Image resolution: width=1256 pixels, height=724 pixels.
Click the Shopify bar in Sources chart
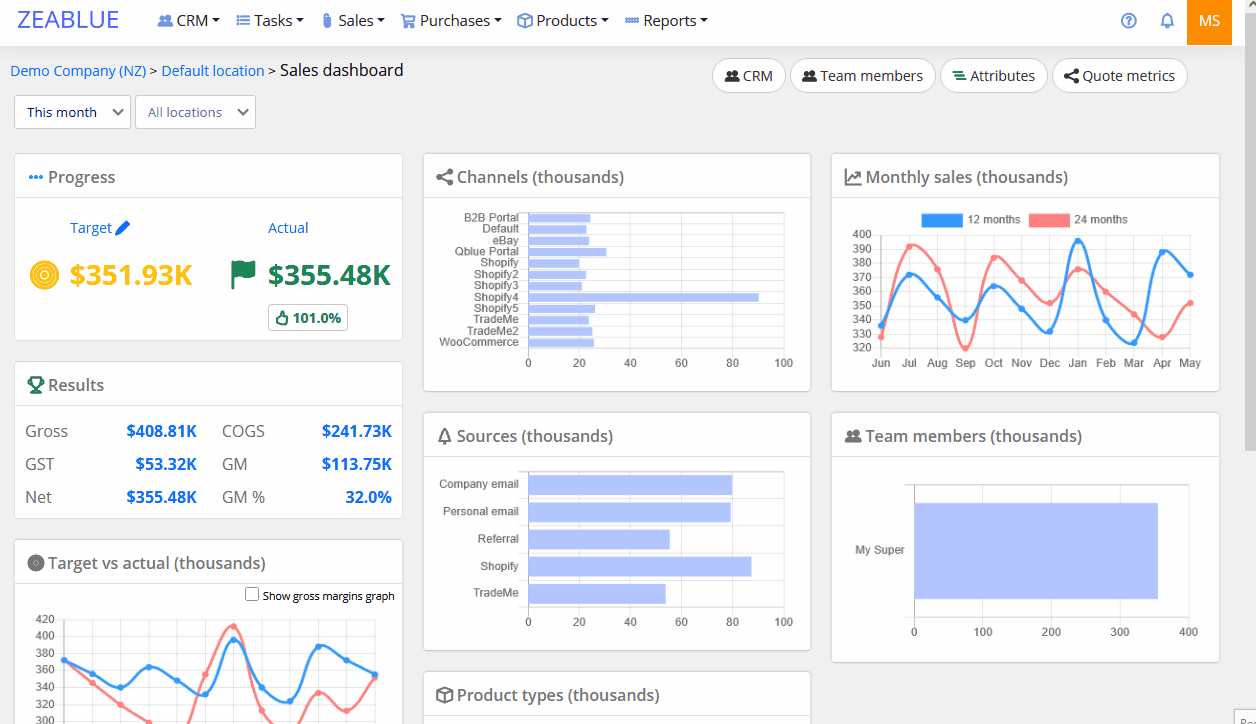[640, 566]
